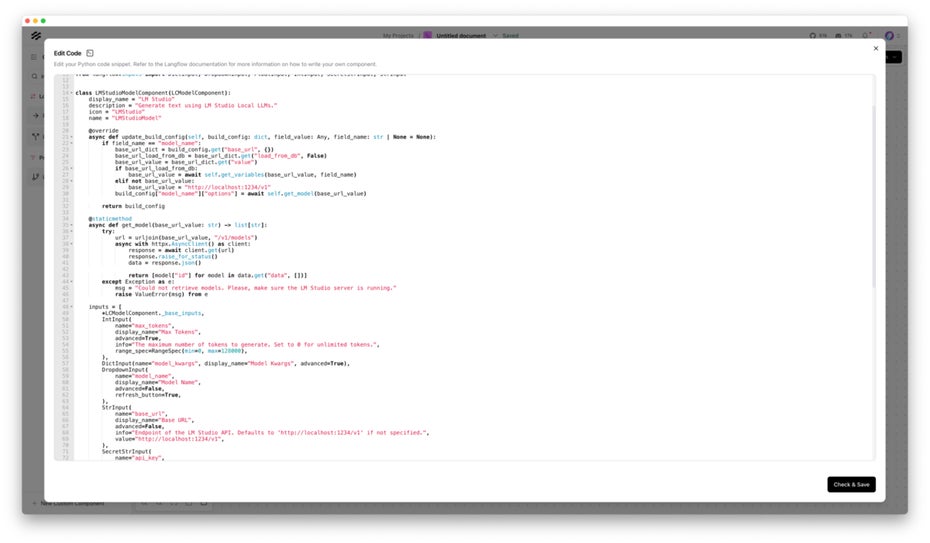Image resolution: width=930 pixels, height=543 pixels.
Task: Click the range_spec=RangeSpec line
Action: 181,351
